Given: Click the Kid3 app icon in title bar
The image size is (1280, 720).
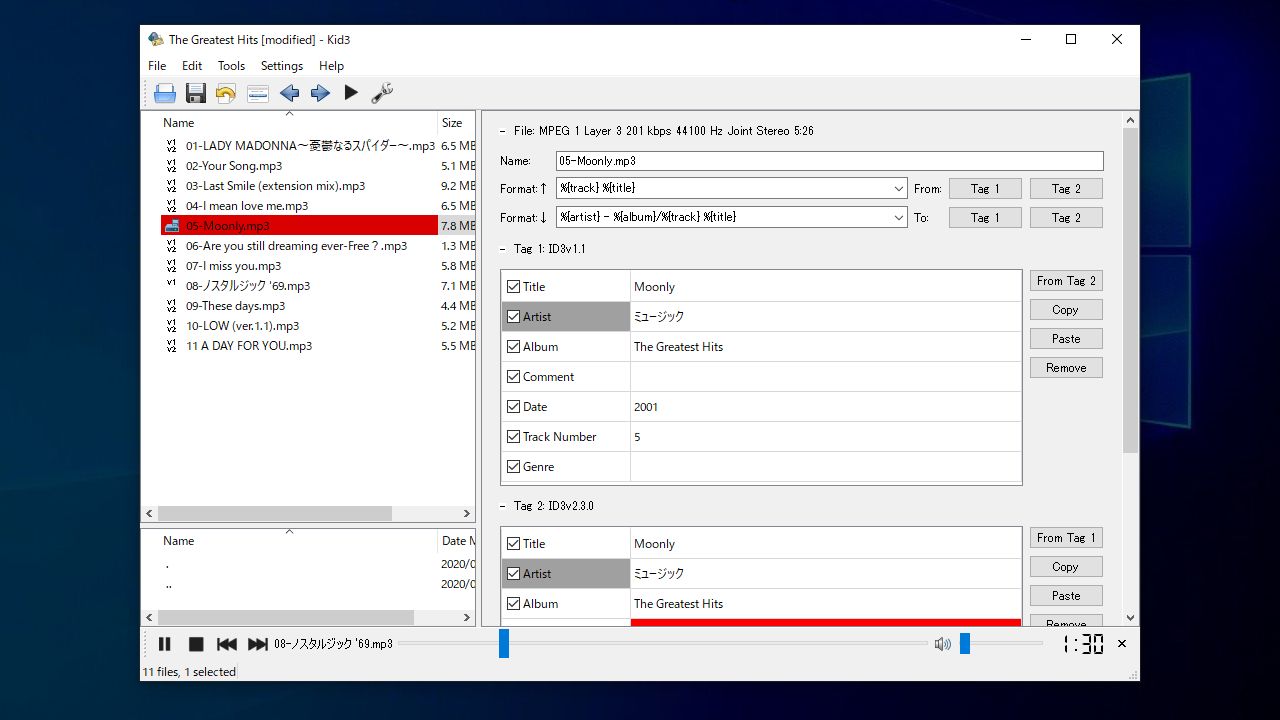Looking at the screenshot, I should click(x=156, y=39).
